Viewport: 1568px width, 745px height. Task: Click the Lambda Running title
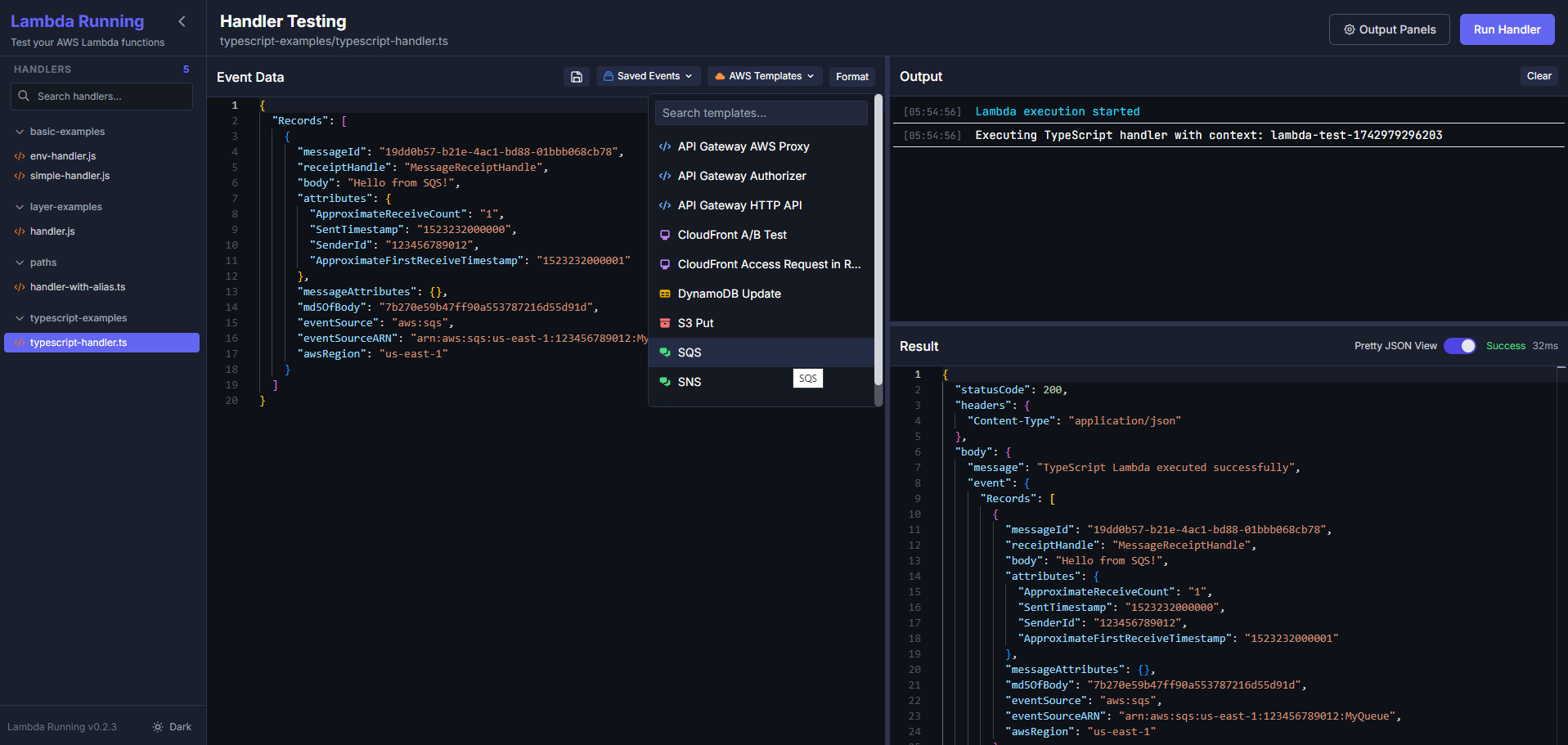[77, 21]
